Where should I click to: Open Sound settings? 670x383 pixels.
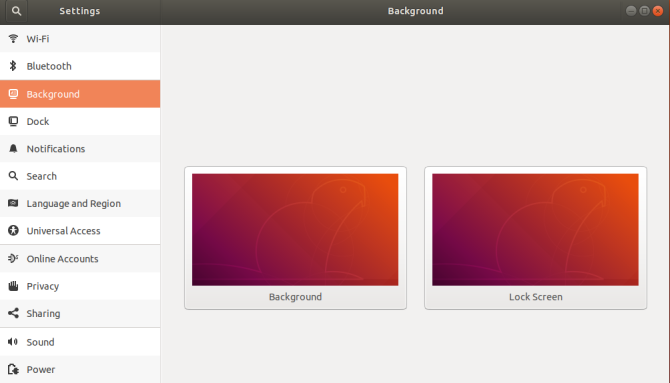coord(80,342)
